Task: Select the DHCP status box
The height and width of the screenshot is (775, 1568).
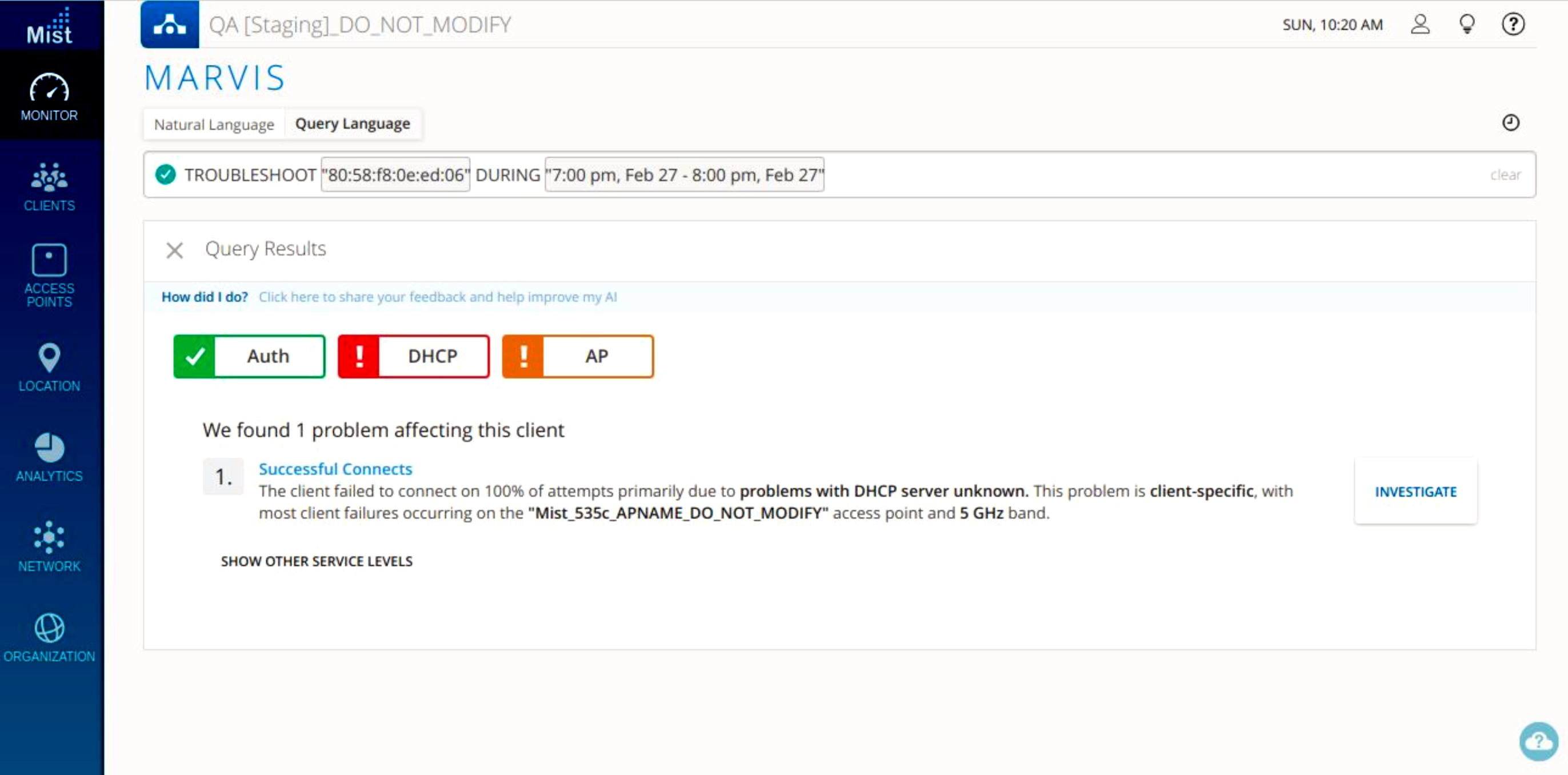Action: pyautogui.click(x=413, y=356)
